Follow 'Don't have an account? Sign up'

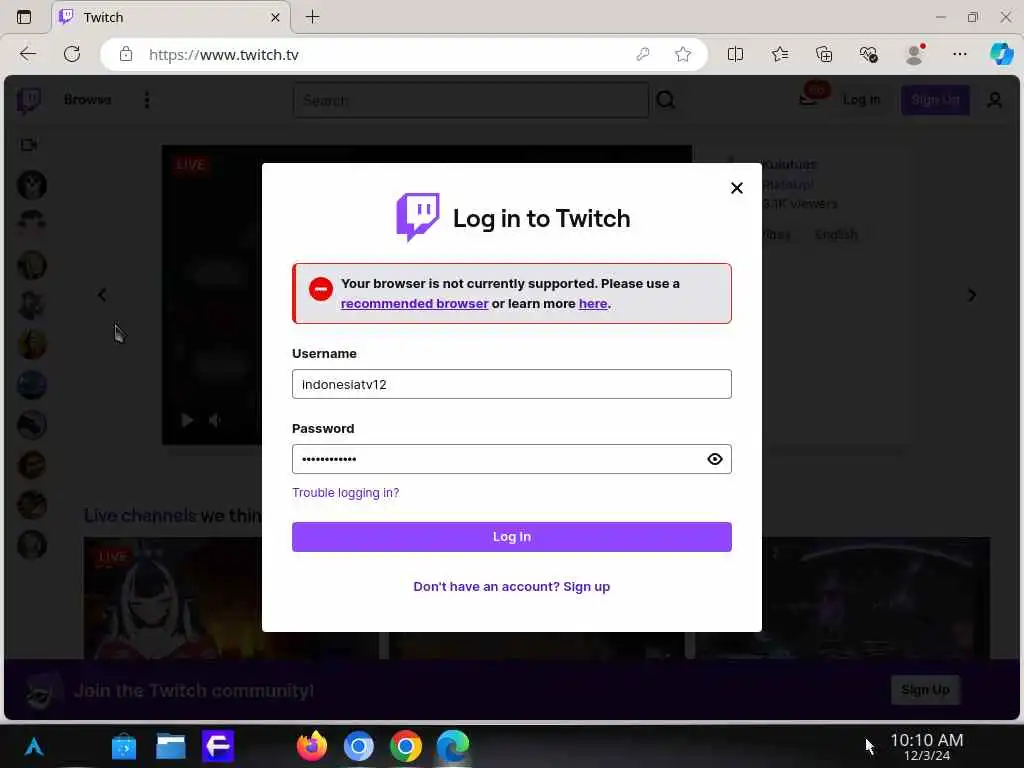pos(511,586)
